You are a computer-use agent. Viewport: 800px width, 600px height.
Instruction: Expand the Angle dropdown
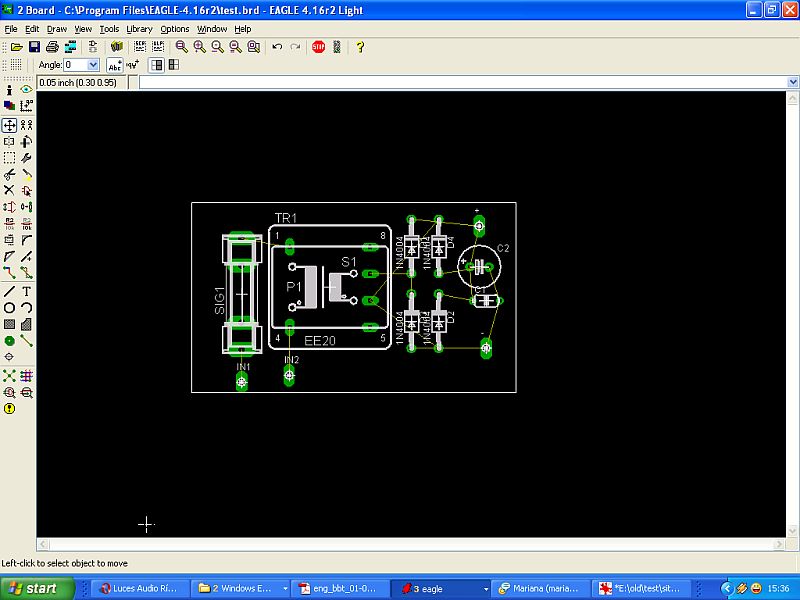93,65
